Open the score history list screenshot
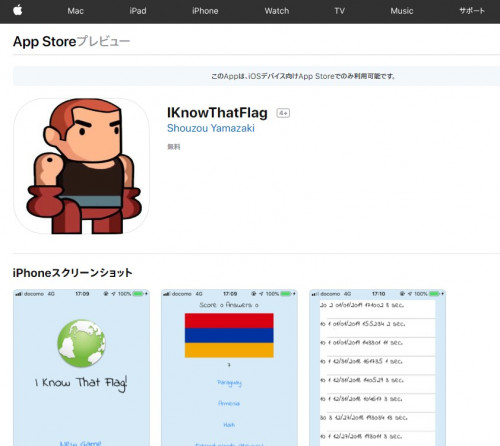The width and height of the screenshot is (500, 446). pos(377,368)
